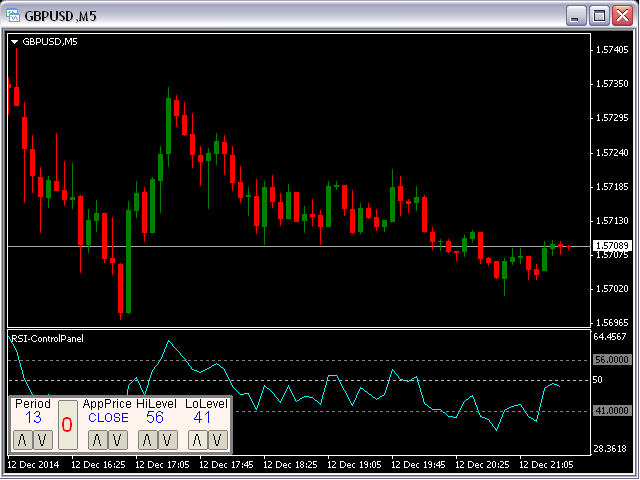Click the HiLevel value 56

(x=155, y=418)
